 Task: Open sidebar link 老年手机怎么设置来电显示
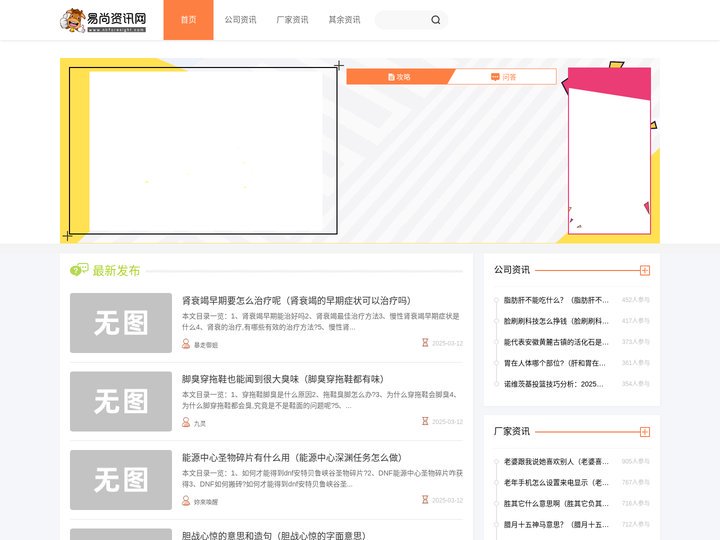point(556,483)
